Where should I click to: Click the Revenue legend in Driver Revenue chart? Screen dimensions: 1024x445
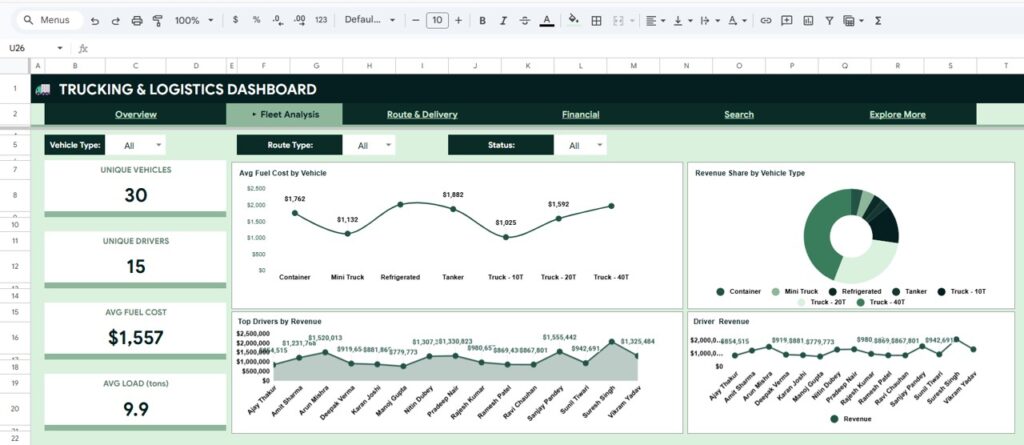850,418
